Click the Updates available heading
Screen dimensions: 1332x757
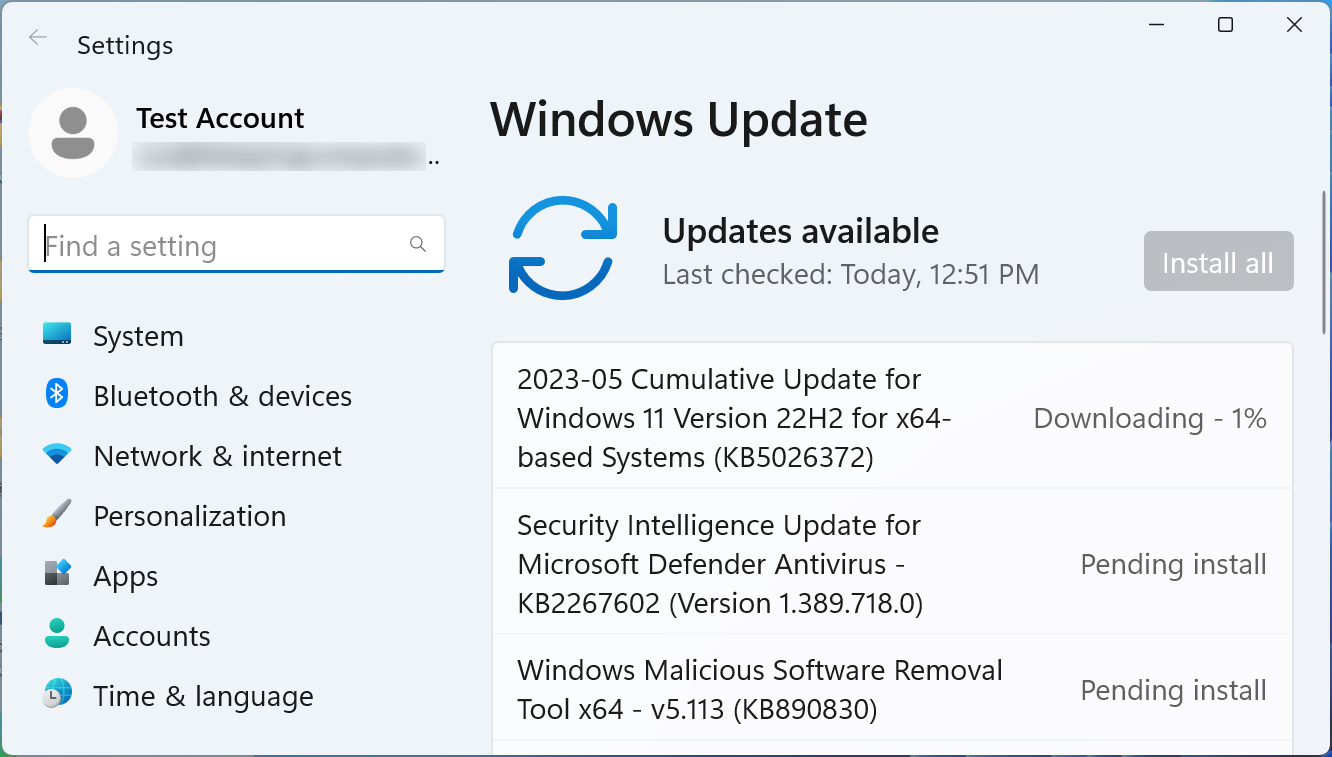pyautogui.click(x=801, y=231)
